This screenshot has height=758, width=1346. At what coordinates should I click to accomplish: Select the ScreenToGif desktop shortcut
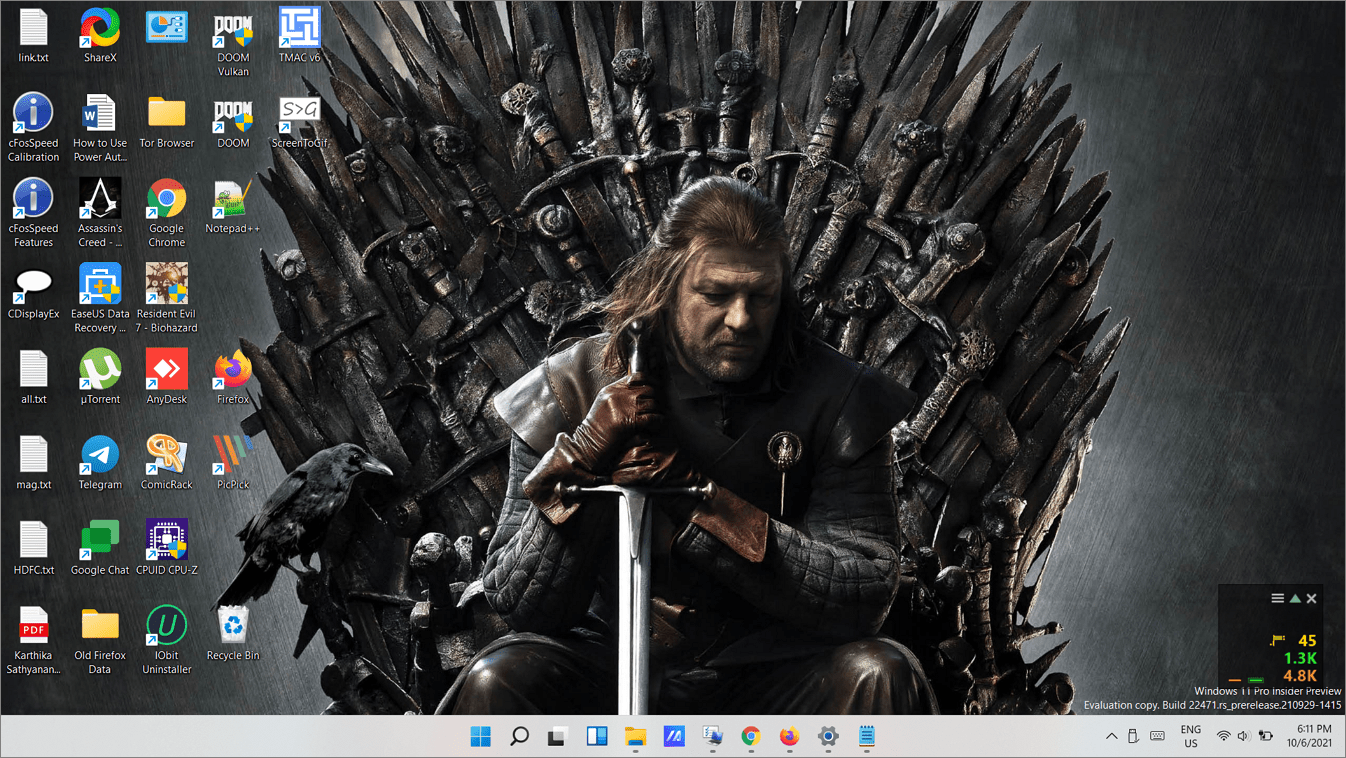[x=300, y=121]
